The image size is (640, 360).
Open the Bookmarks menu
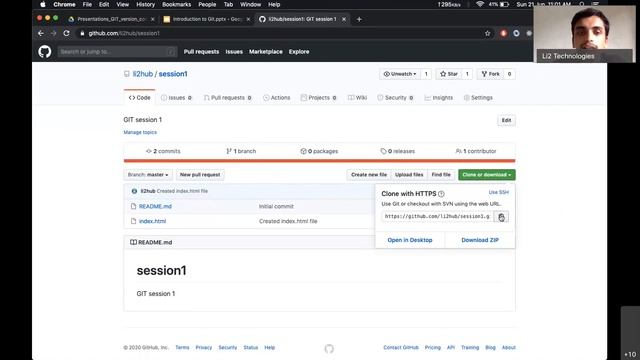(x=176, y=4)
